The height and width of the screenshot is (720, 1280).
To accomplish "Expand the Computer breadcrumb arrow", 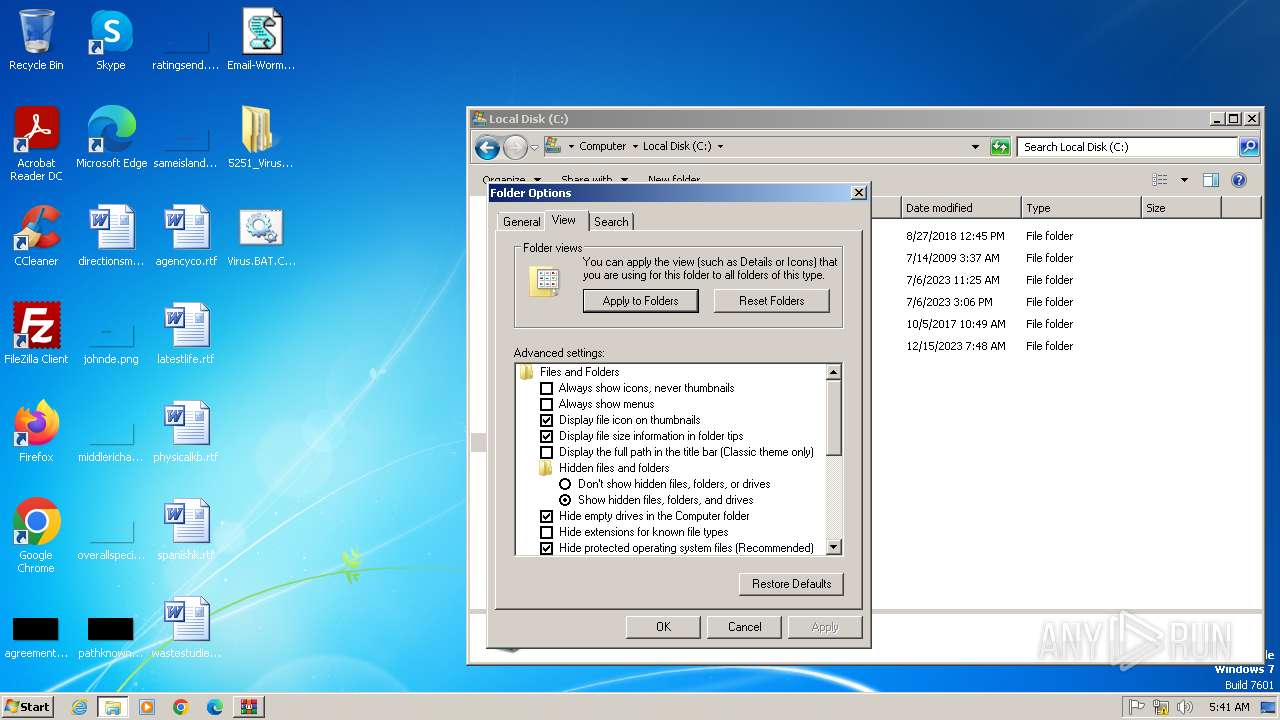I will point(635,146).
